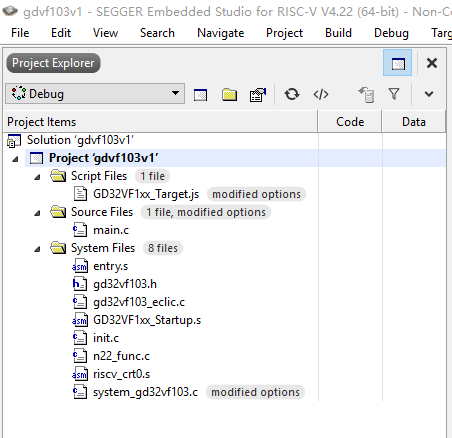
Task: Select Solution 'gdvf103v1' row
Action: pos(80,140)
